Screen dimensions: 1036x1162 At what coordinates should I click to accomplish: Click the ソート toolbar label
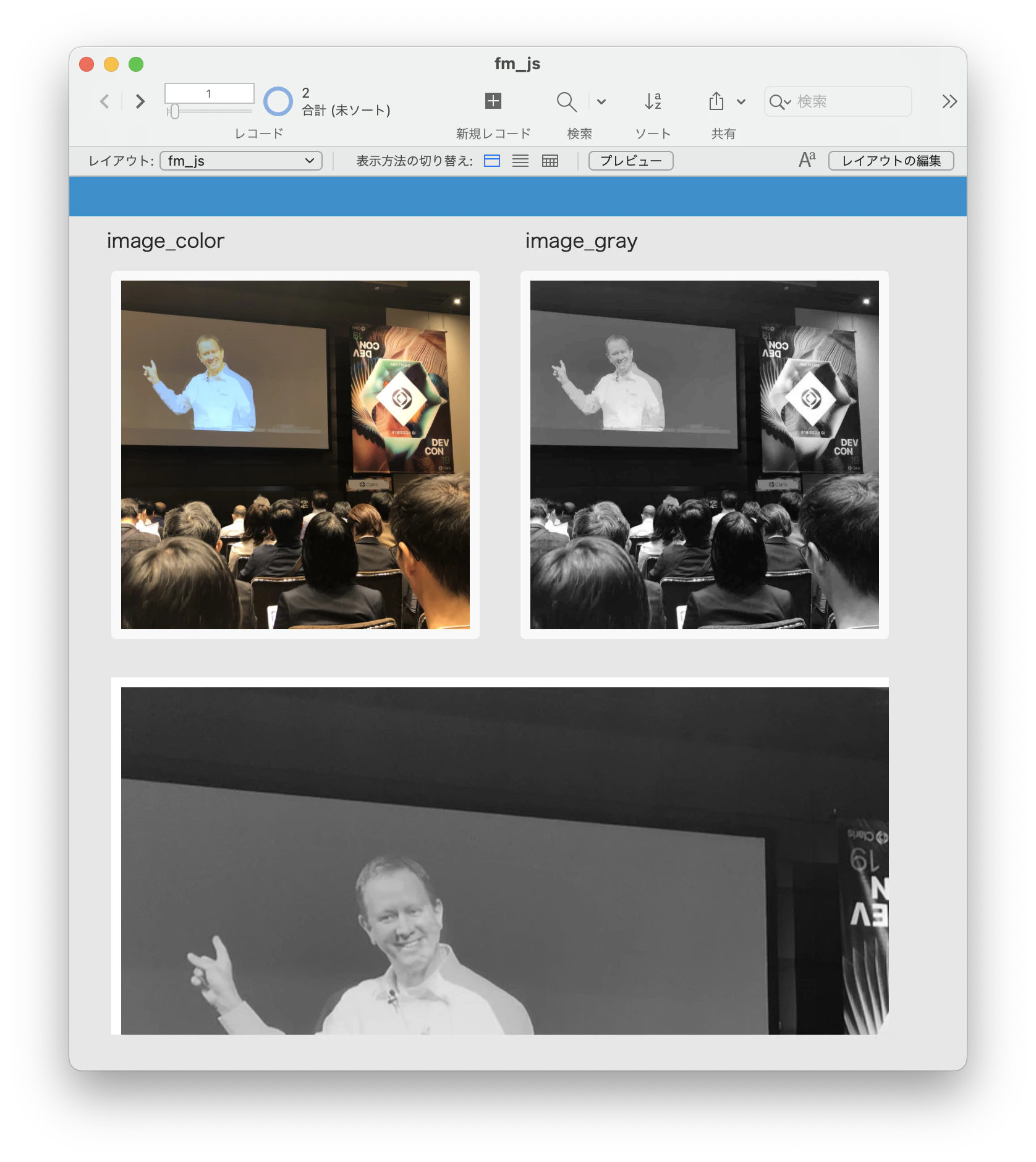point(653,134)
